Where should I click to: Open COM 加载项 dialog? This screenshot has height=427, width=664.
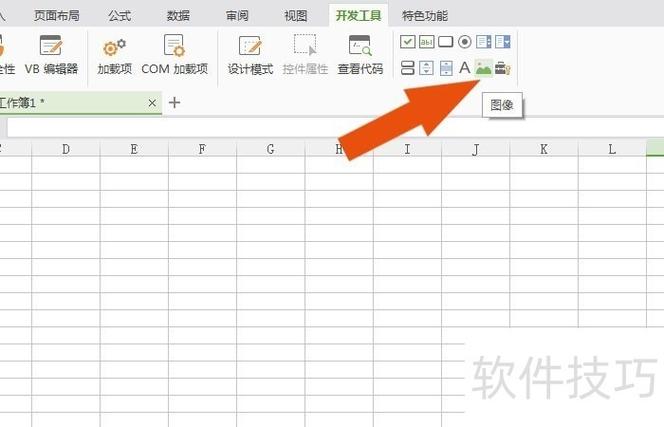click(174, 55)
